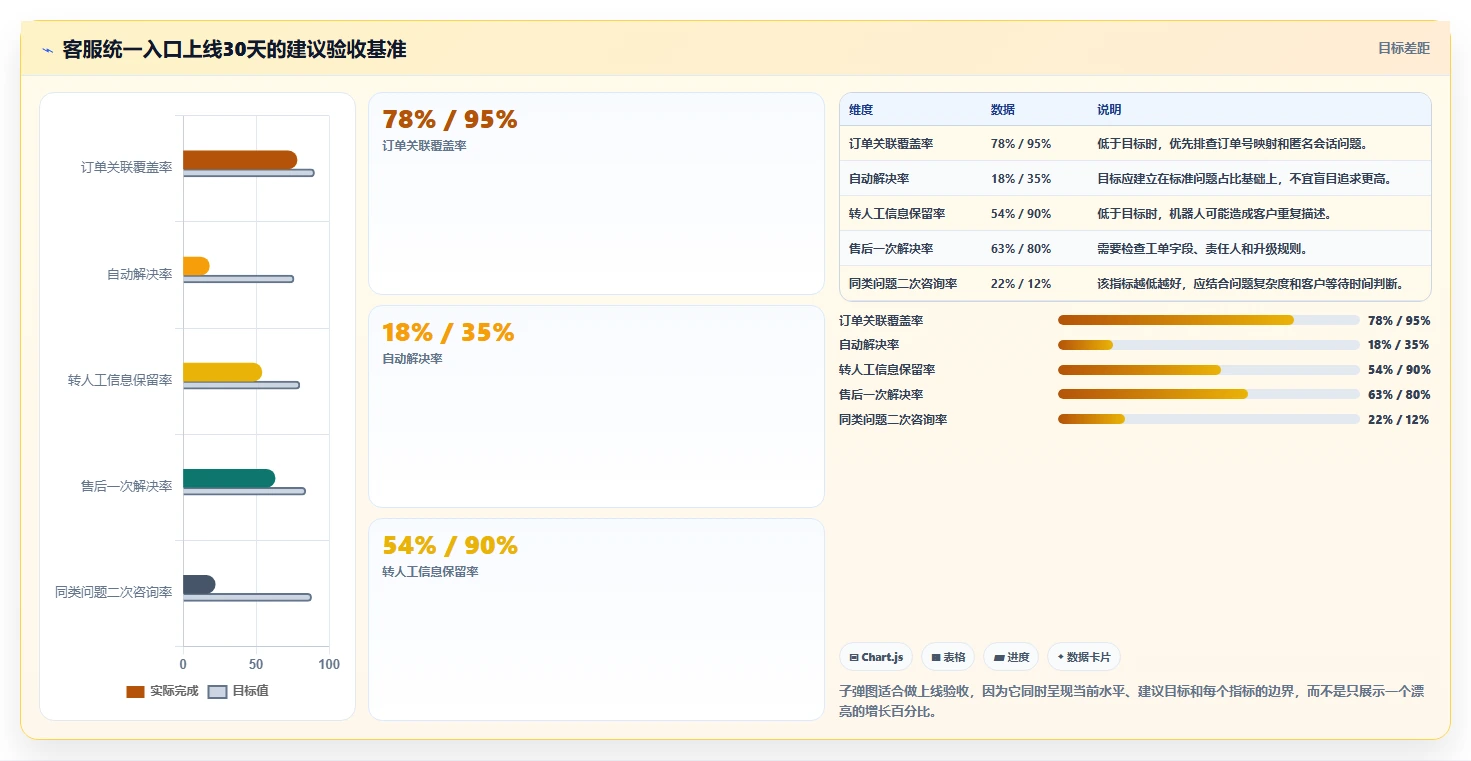
Task: Click the 转人工信息保留率 axis label in chart
Action: pos(120,380)
